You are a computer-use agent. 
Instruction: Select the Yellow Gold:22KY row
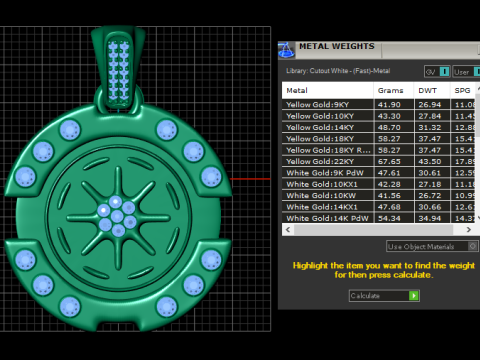tap(378, 161)
